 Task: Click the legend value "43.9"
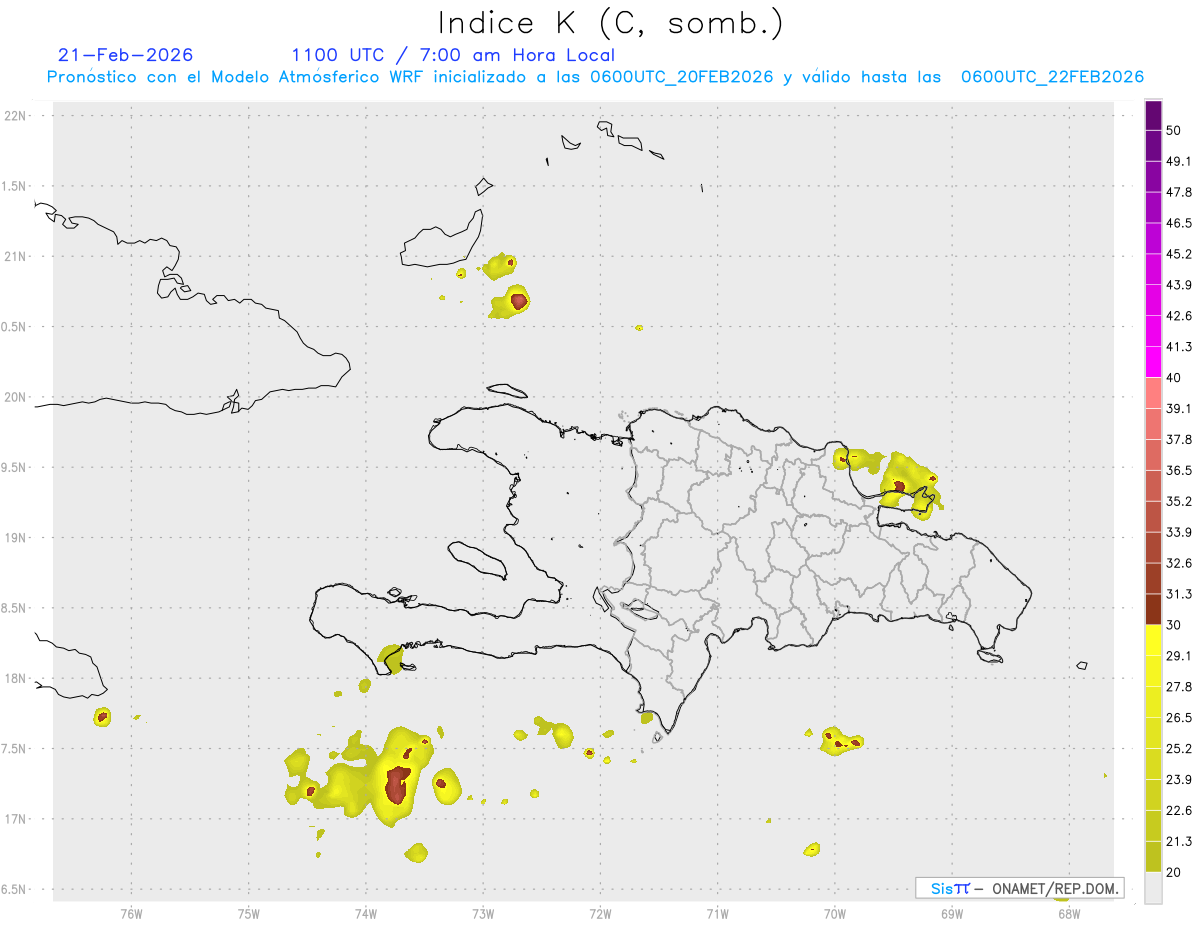tap(1179, 285)
